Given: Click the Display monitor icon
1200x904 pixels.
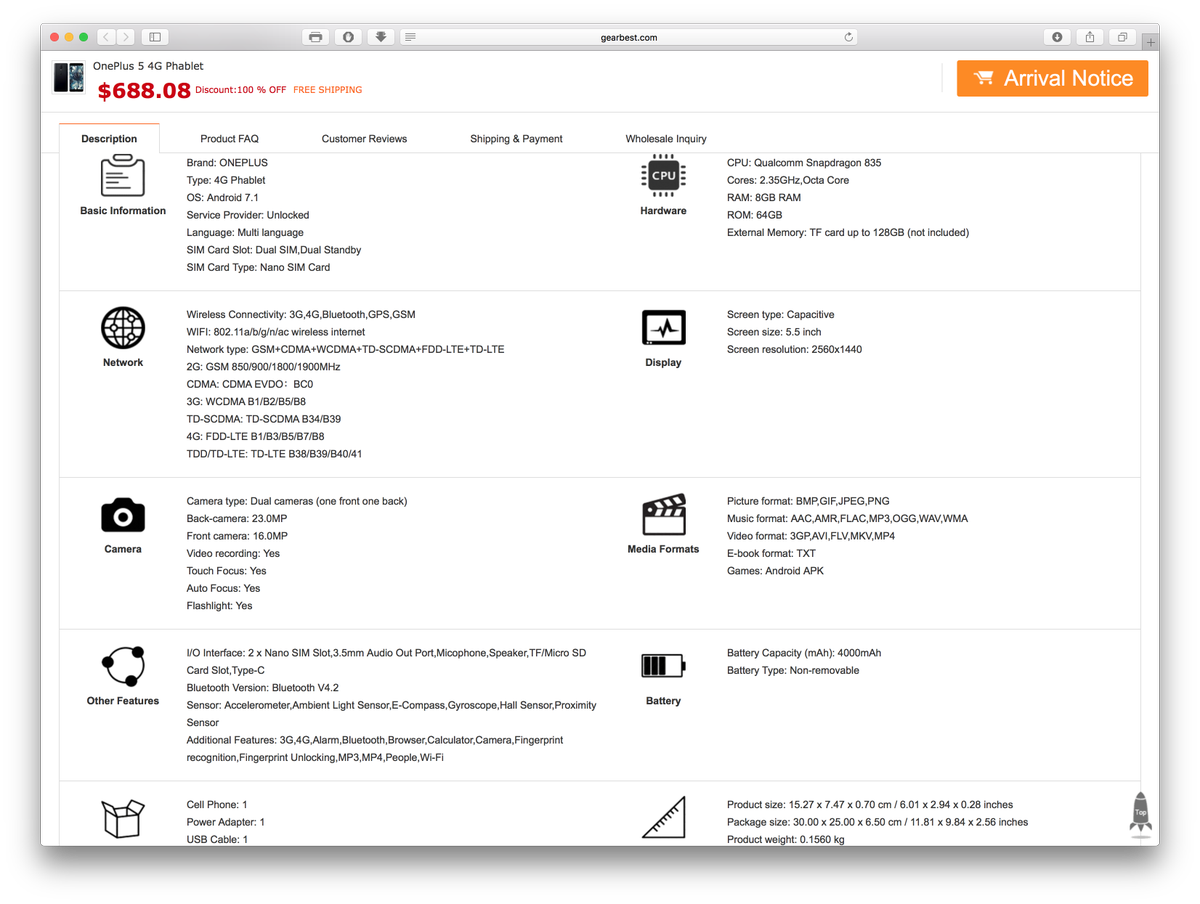Looking at the screenshot, I should tap(663, 328).
